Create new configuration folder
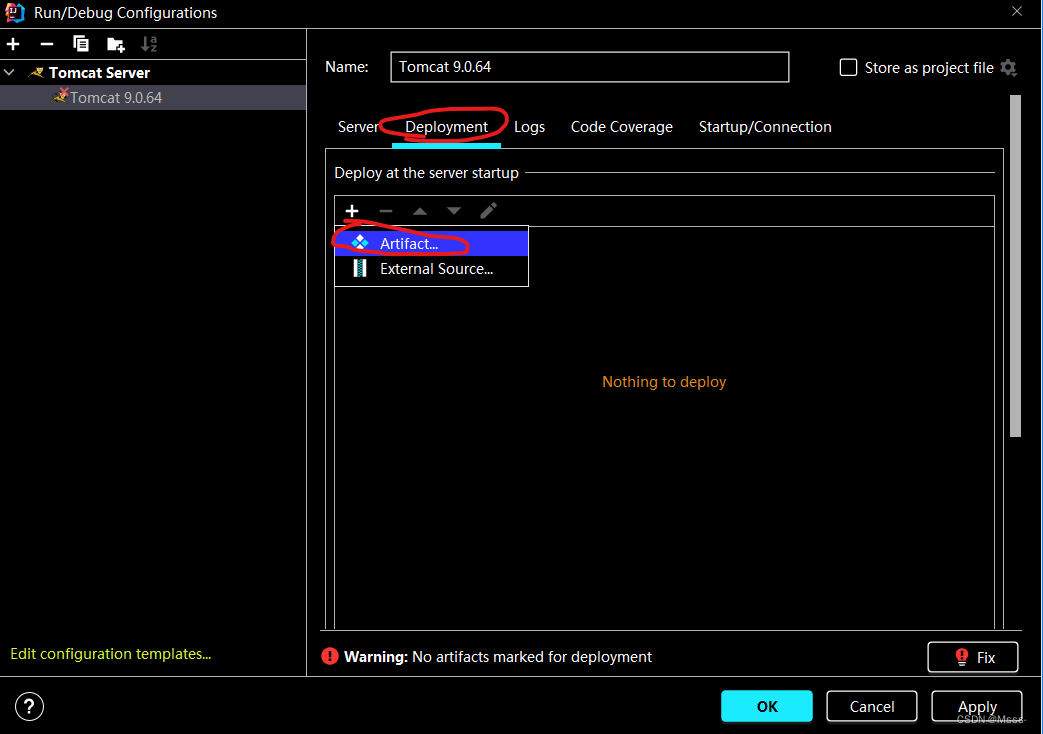This screenshot has width=1043, height=734. click(x=115, y=45)
